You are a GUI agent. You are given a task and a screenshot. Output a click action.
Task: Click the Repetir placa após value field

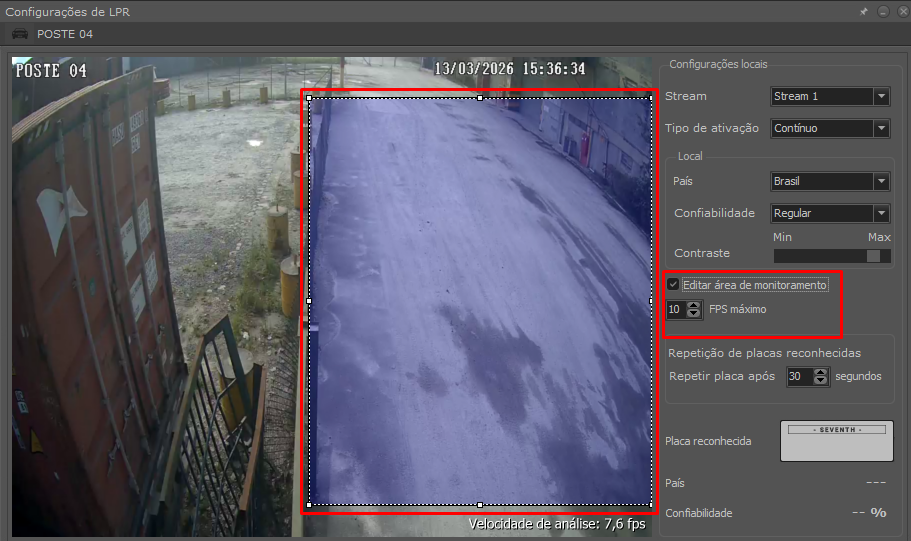798,377
